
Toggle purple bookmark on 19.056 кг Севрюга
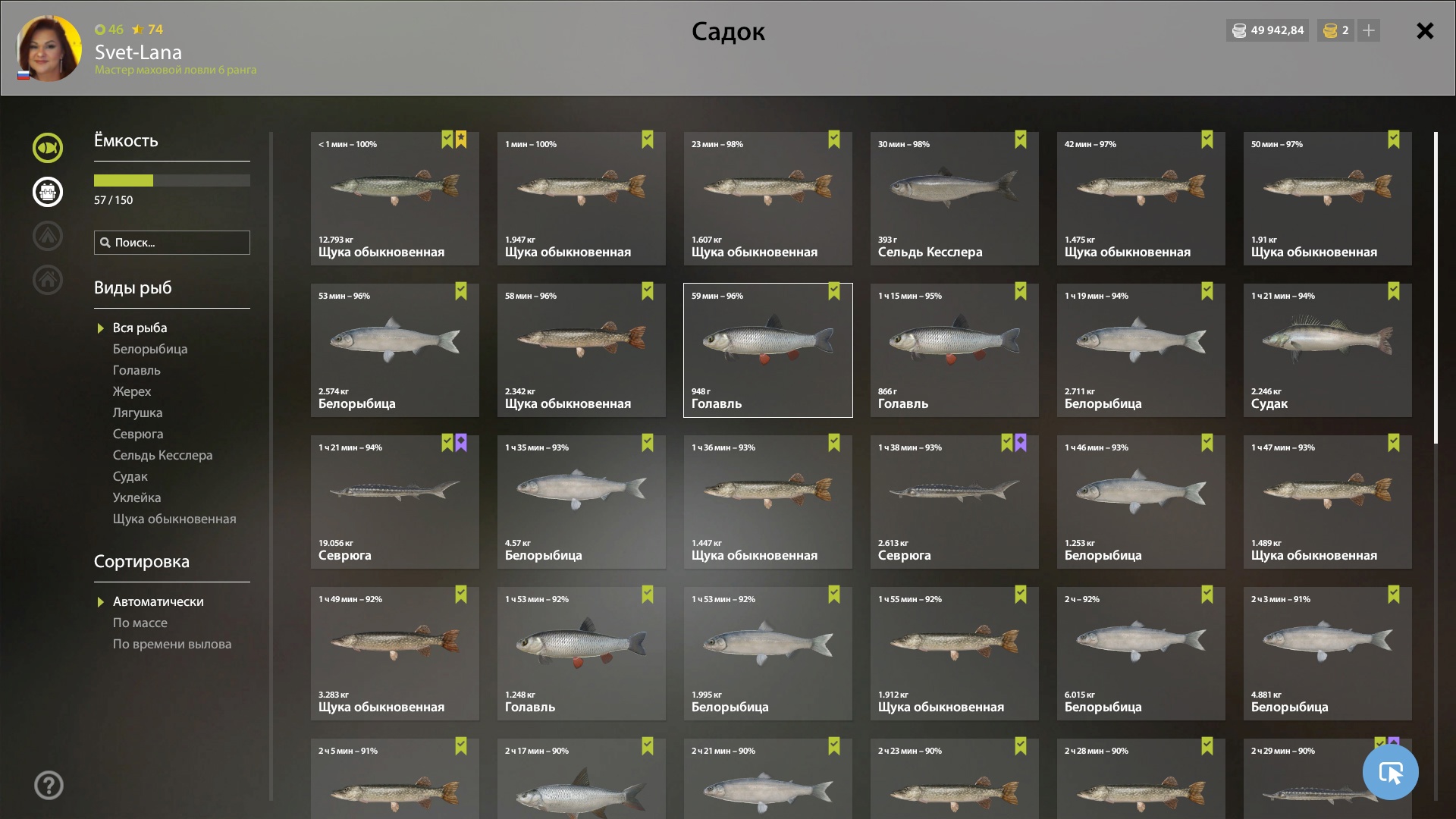461,443
